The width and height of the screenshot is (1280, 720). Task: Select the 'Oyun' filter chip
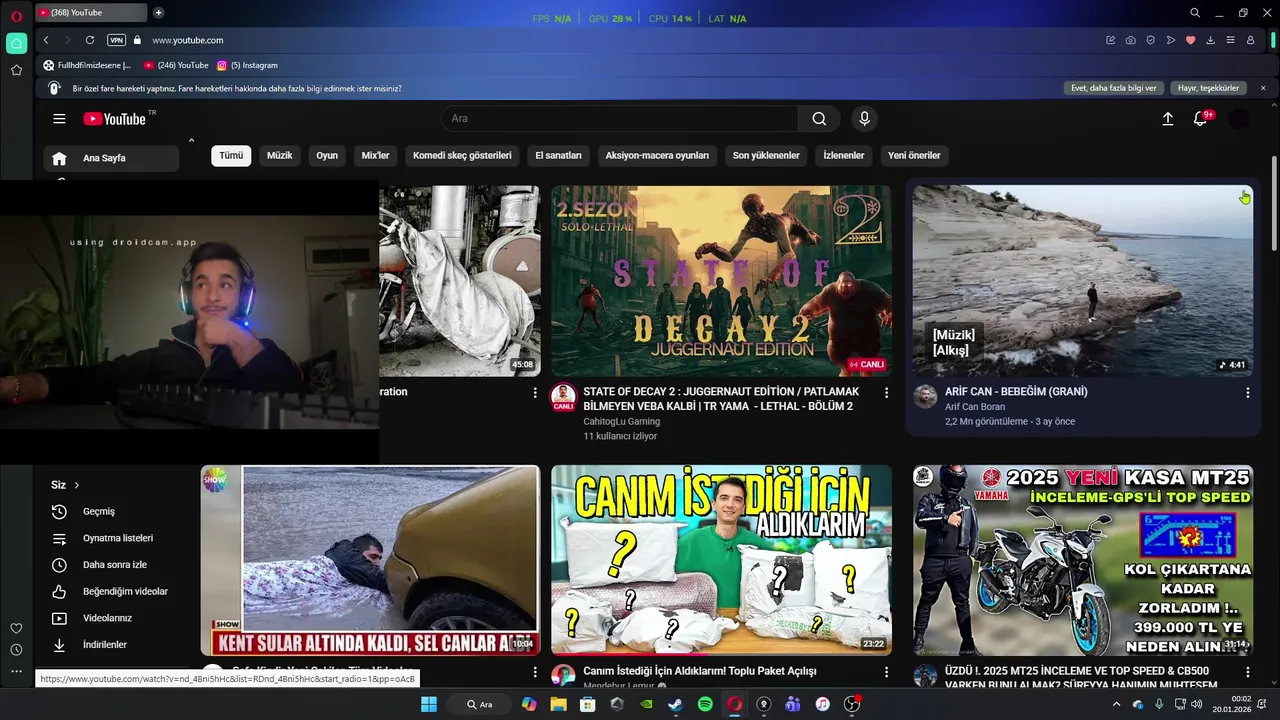(327, 156)
